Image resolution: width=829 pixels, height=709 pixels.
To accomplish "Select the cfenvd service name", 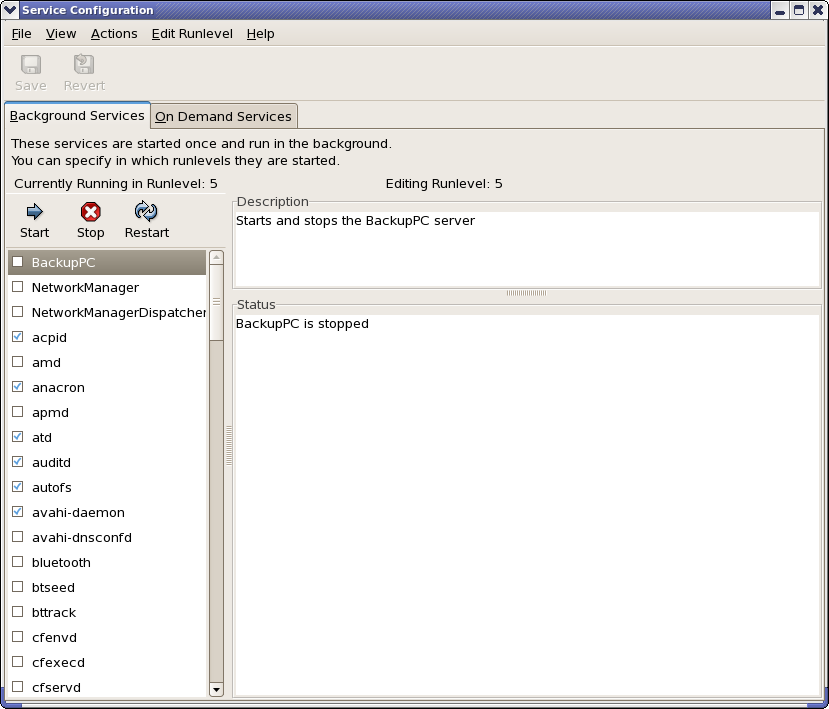I will tap(54, 638).
